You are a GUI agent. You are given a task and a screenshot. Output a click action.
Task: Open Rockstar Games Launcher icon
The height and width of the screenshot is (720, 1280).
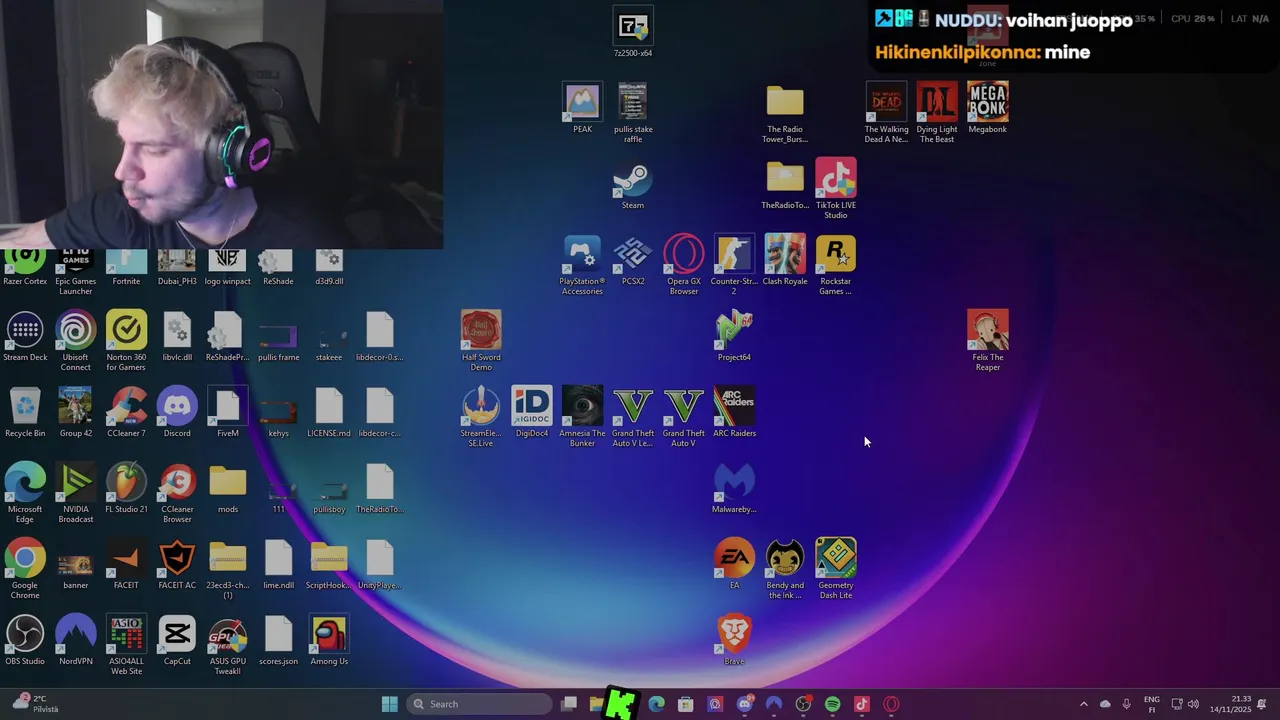(836, 264)
